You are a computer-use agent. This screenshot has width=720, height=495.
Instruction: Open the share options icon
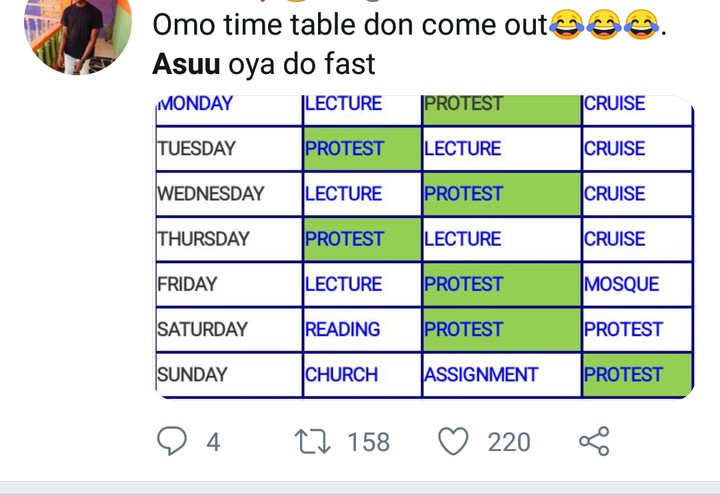click(593, 442)
